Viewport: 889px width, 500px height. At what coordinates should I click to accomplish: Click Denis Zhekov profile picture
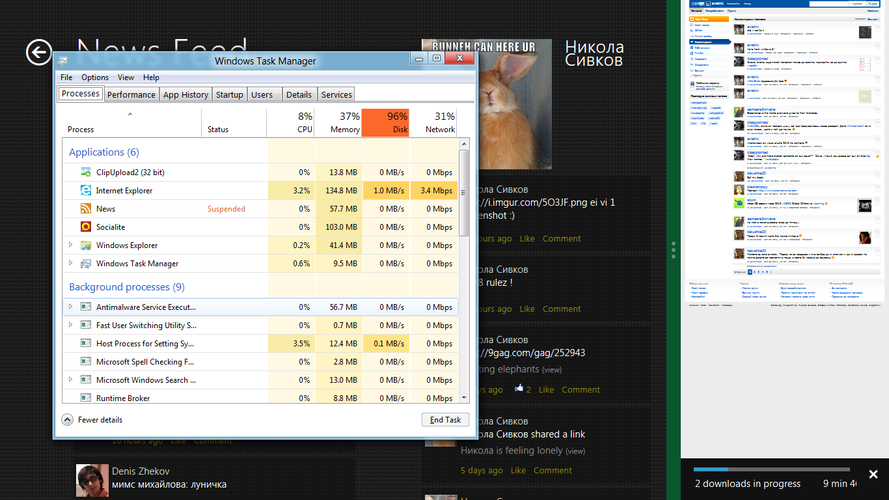[x=92, y=480]
